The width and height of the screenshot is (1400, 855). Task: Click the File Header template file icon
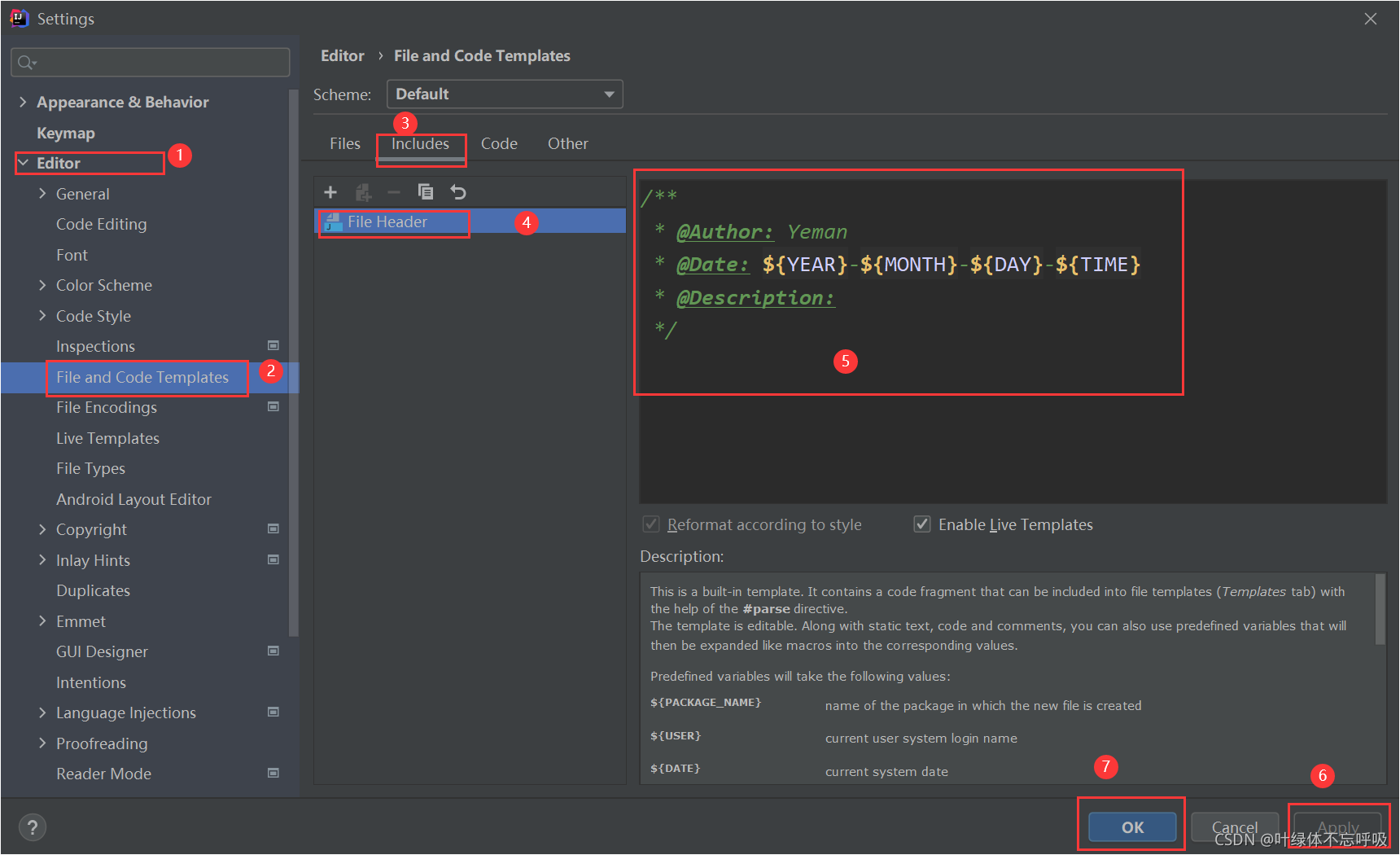click(x=334, y=221)
